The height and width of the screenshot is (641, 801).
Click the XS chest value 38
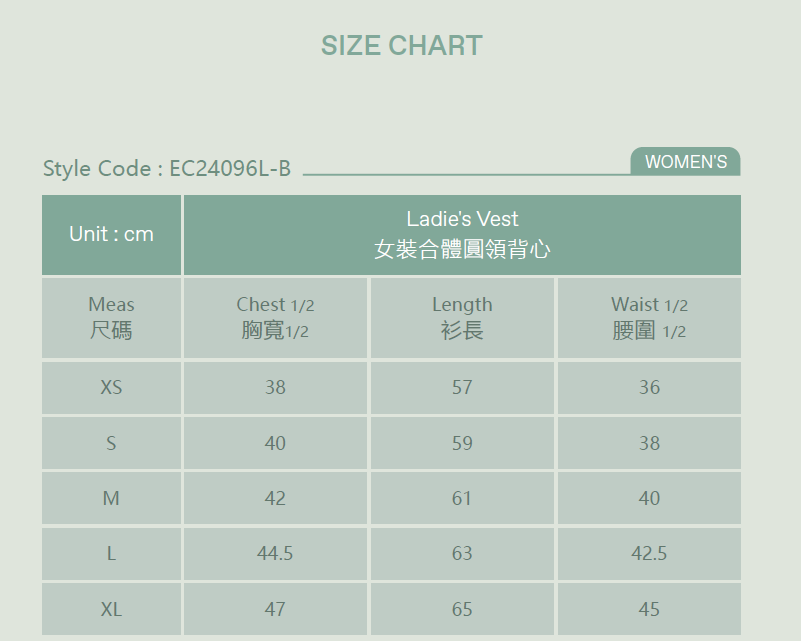(x=275, y=387)
